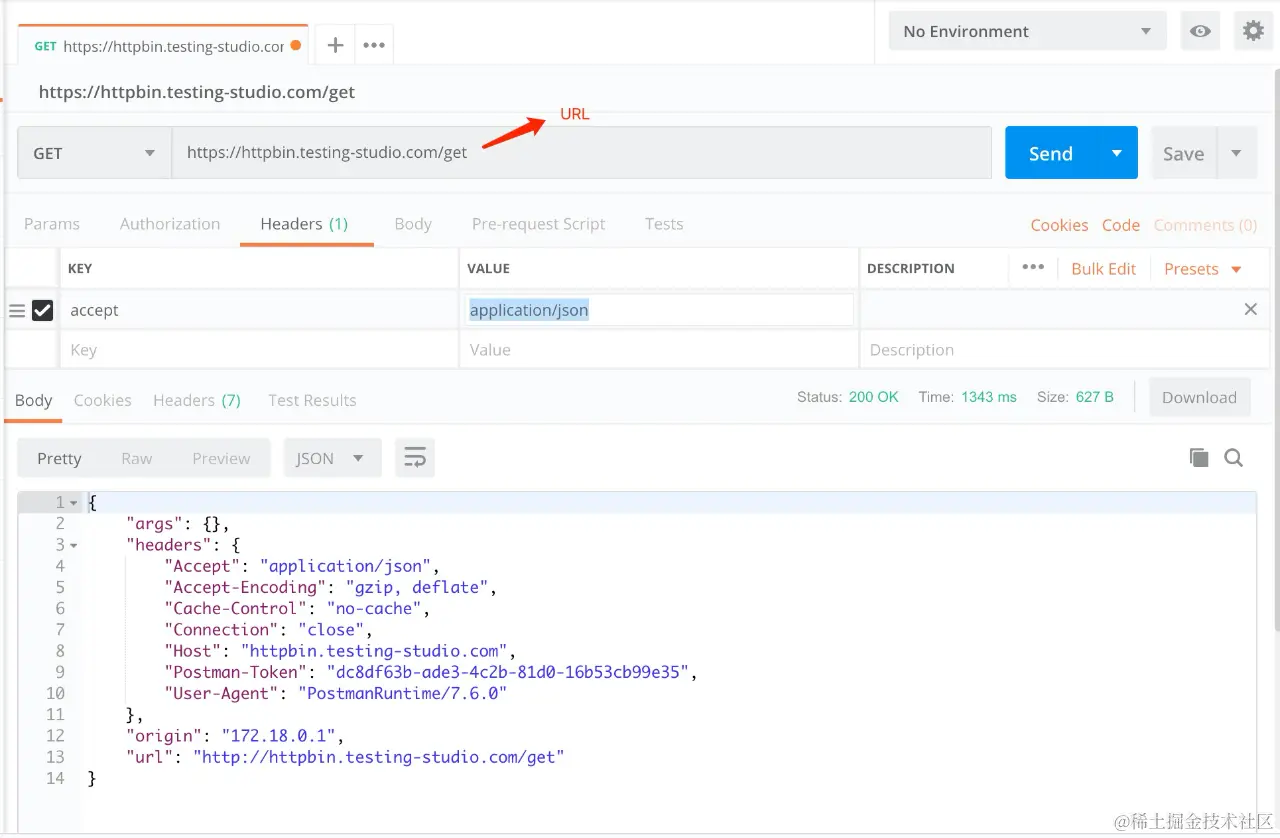The image size is (1280, 838).
Task: Click the Save button
Action: pyautogui.click(x=1184, y=153)
